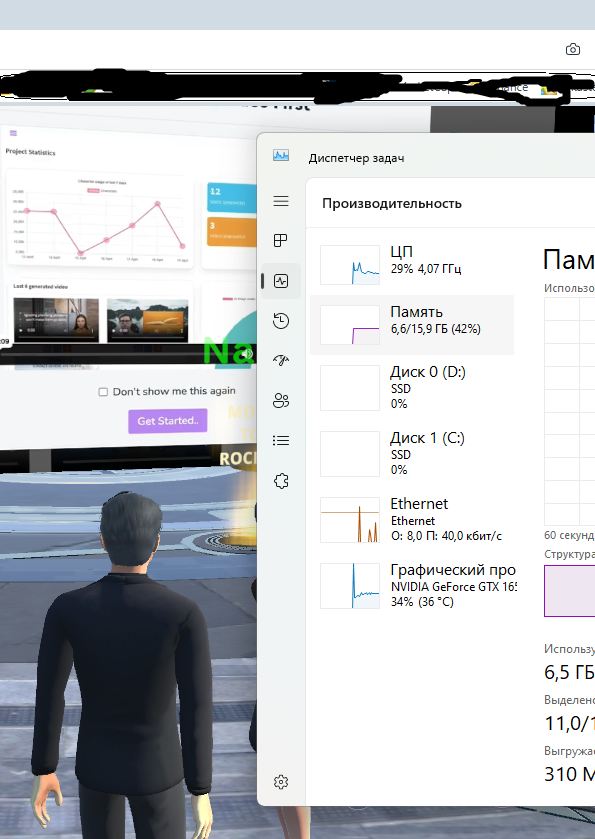Image resolution: width=595 pixels, height=839 pixels.
Task: Click the О: 8,0 П: 40,0 кбит/с Ethernet value
Action: point(446,536)
